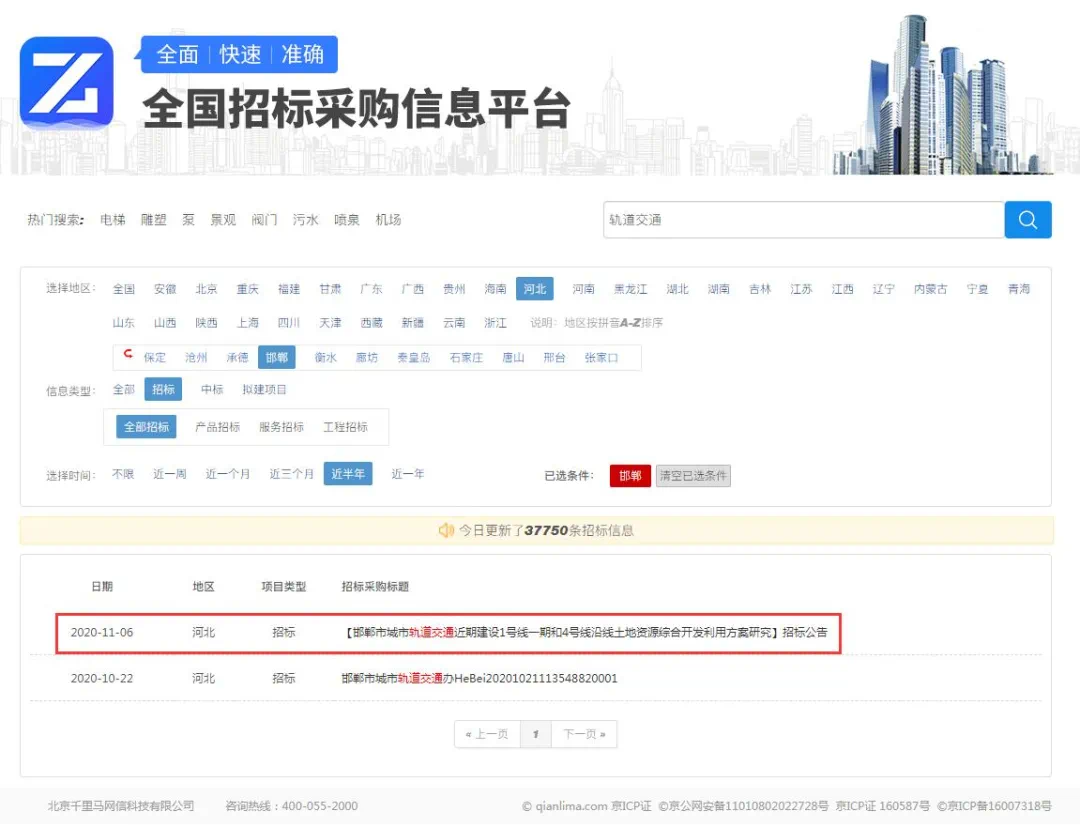Remove the red 邯郸 selected condition tag
1080x827 pixels.
[630, 476]
